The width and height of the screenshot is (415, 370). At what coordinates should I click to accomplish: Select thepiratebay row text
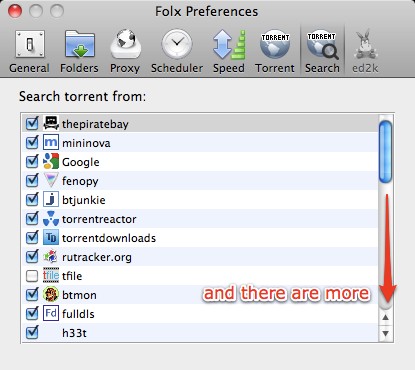pos(95,124)
